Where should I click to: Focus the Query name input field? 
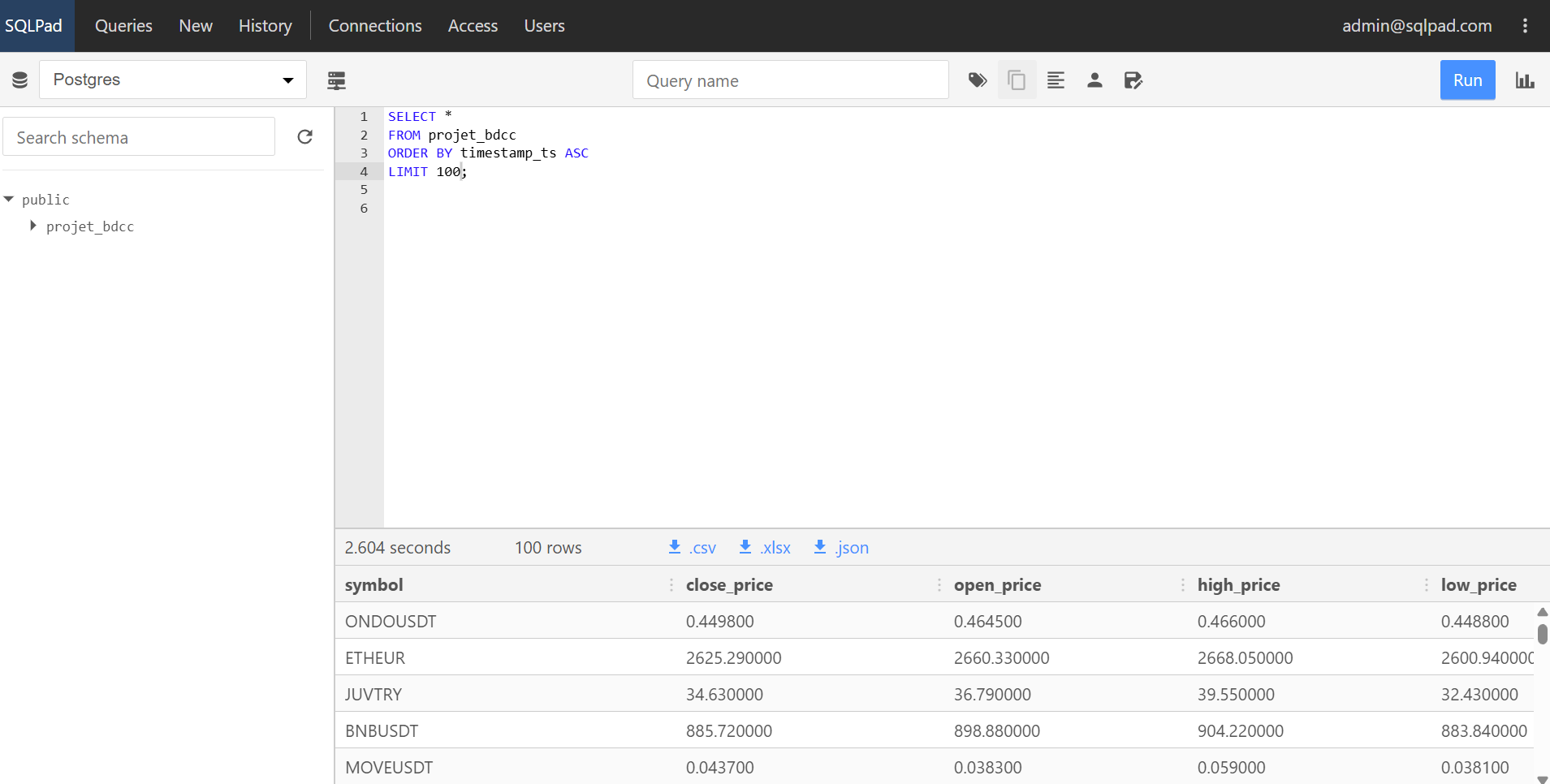point(790,80)
